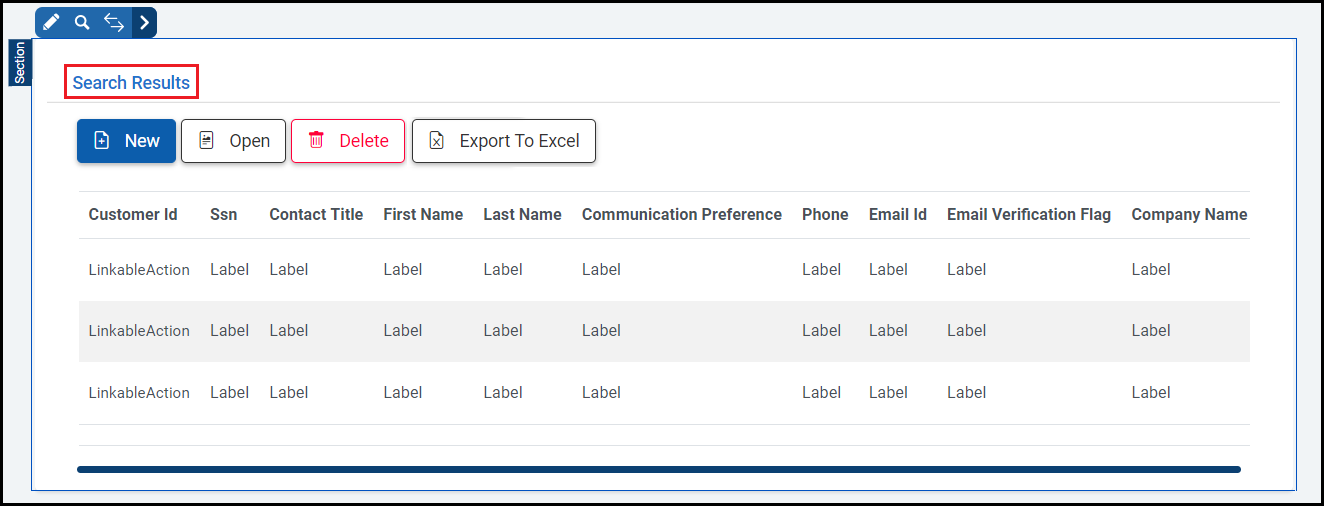Click the Section side tab
The image size is (1324, 506).
pos(20,62)
